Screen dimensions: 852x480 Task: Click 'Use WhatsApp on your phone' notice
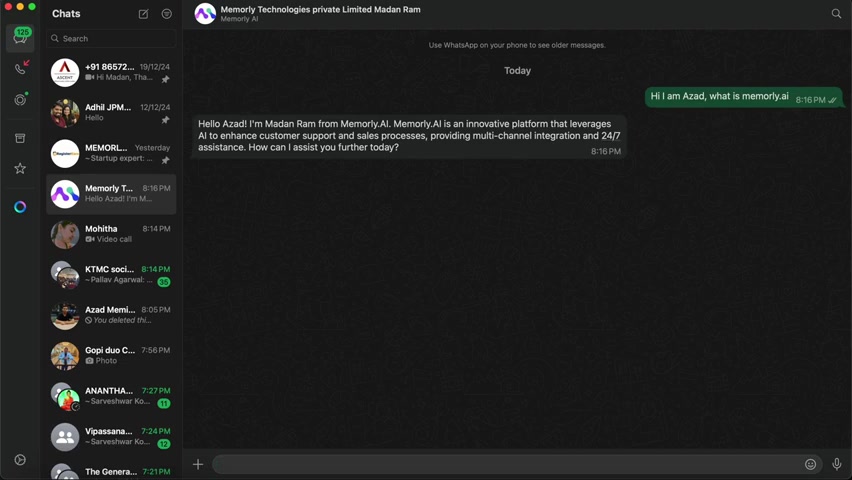[x=517, y=45]
